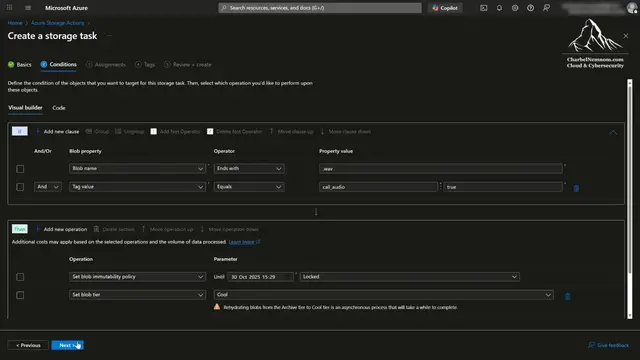The image size is (640, 360).
Task: Open the Azure portal waffle menu
Action: coord(9,8)
